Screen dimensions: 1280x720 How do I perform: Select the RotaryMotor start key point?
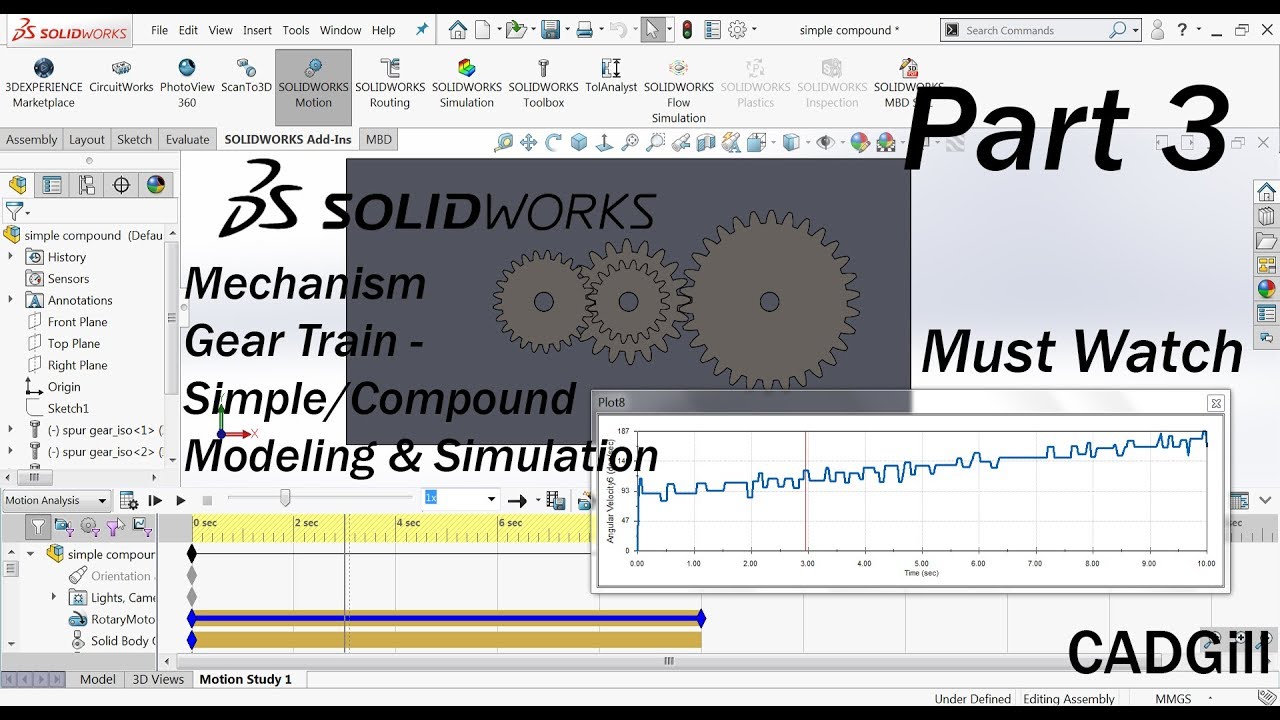(x=192, y=618)
